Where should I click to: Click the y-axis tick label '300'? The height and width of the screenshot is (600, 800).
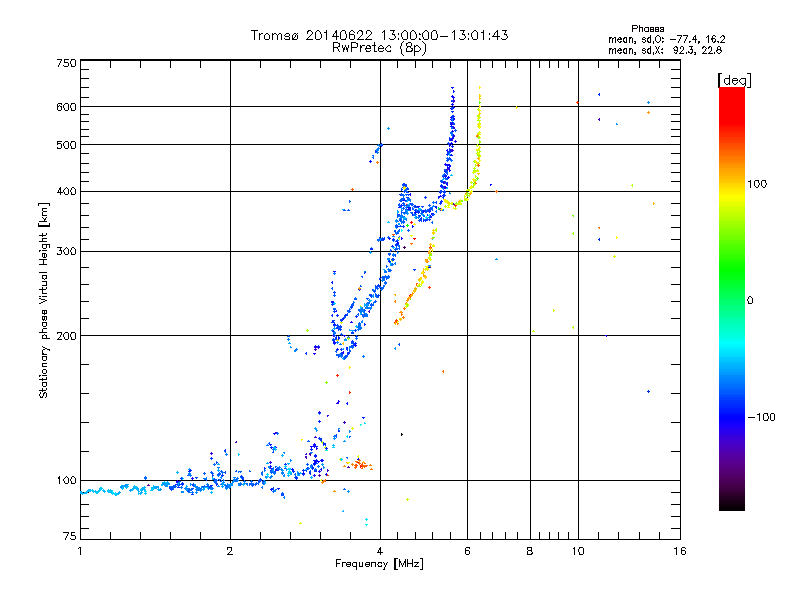66,252
